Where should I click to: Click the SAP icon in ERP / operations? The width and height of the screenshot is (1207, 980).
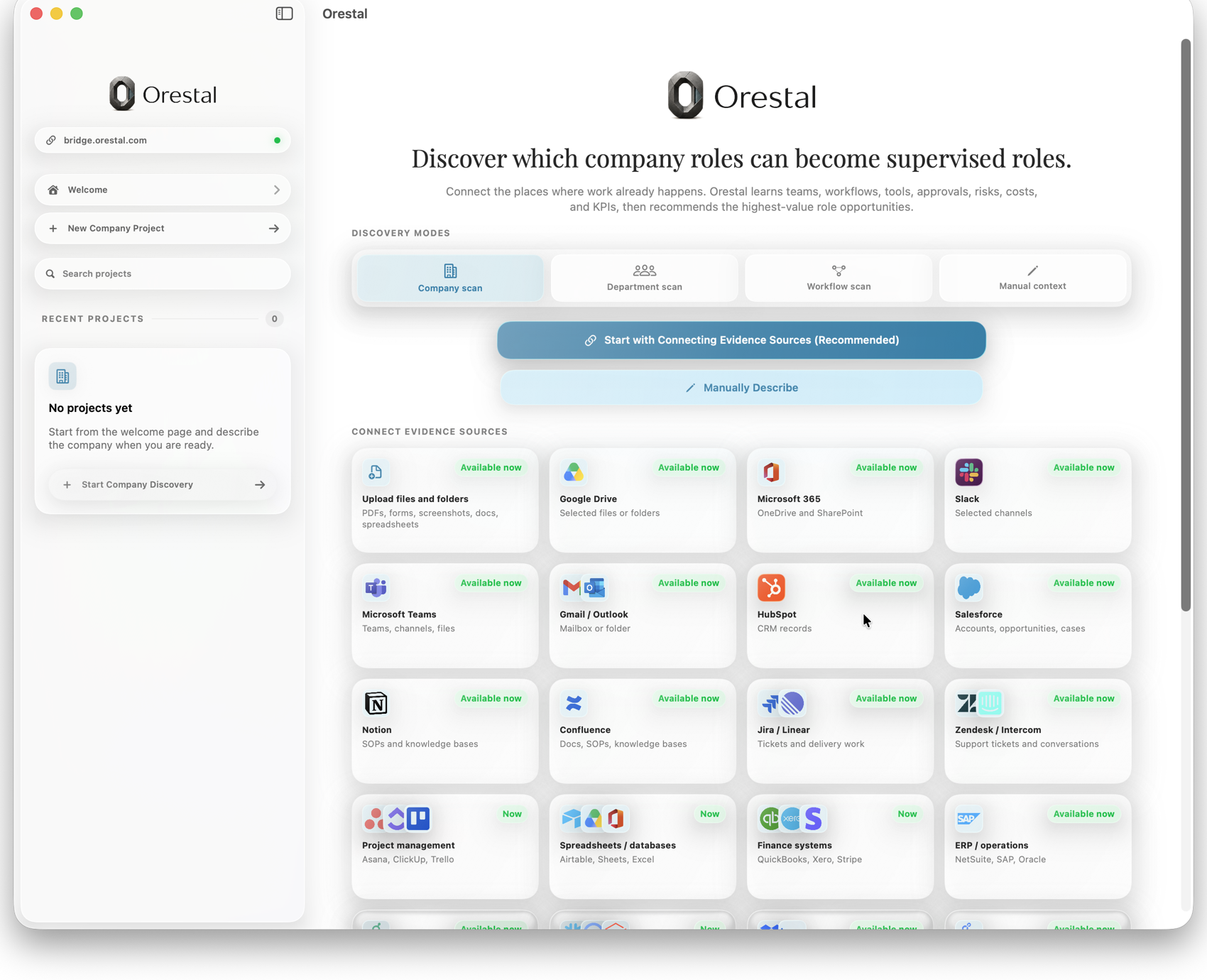[x=968, y=818]
